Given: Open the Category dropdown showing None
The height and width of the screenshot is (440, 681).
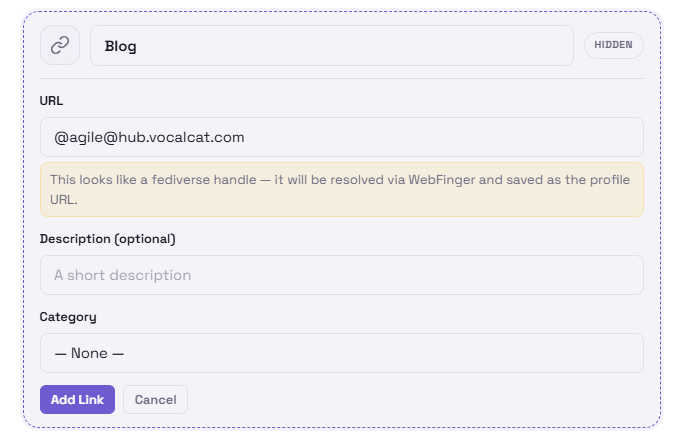Looking at the screenshot, I should (341, 353).
